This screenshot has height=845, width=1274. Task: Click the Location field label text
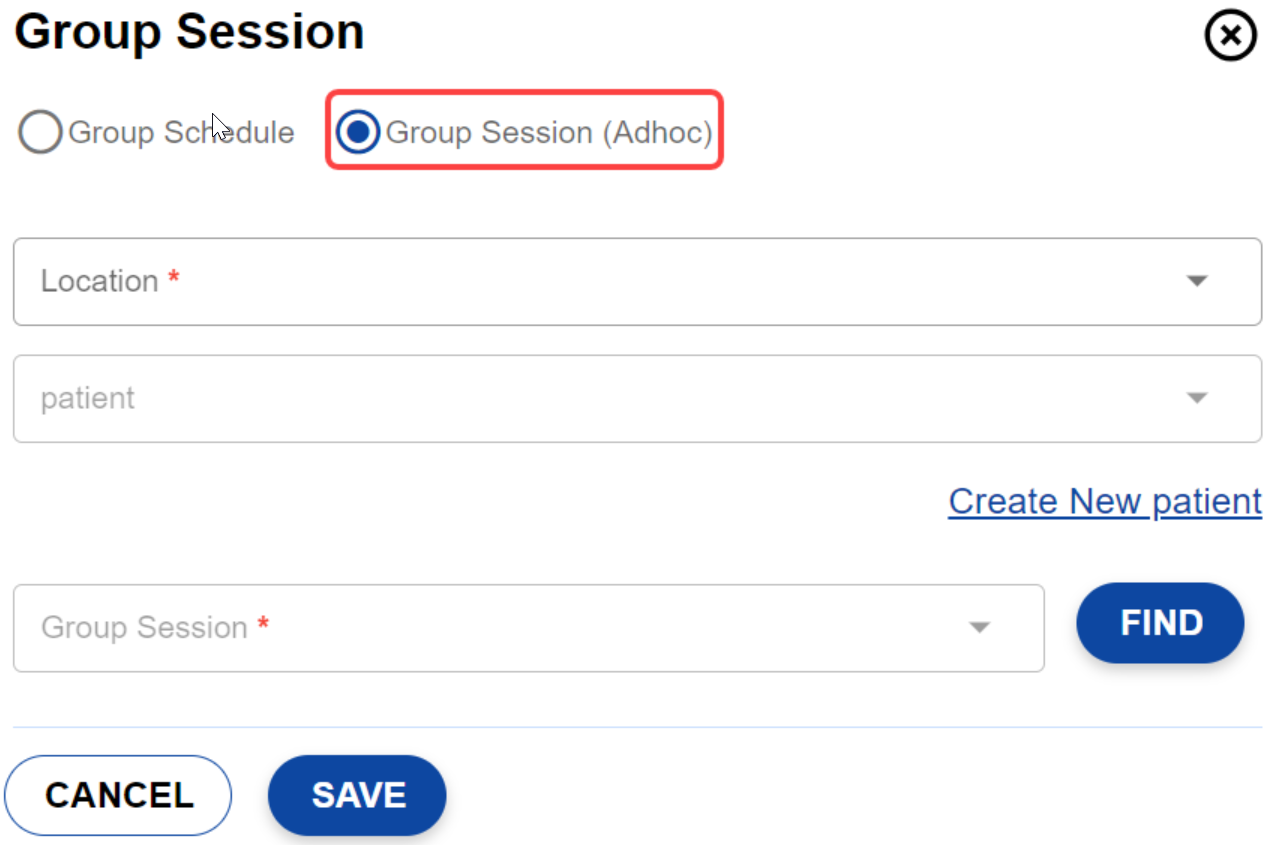99,281
